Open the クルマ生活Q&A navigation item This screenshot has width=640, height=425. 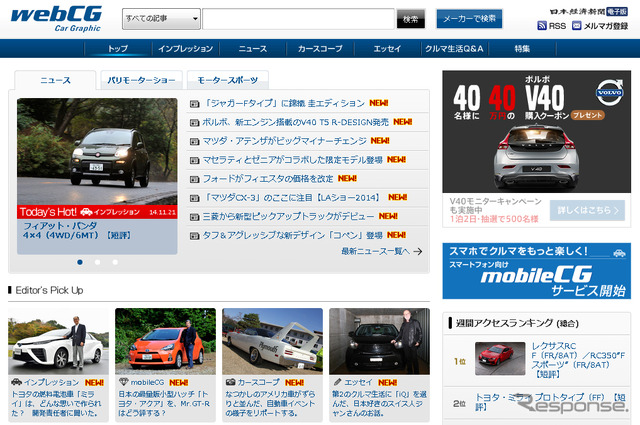[x=454, y=49]
